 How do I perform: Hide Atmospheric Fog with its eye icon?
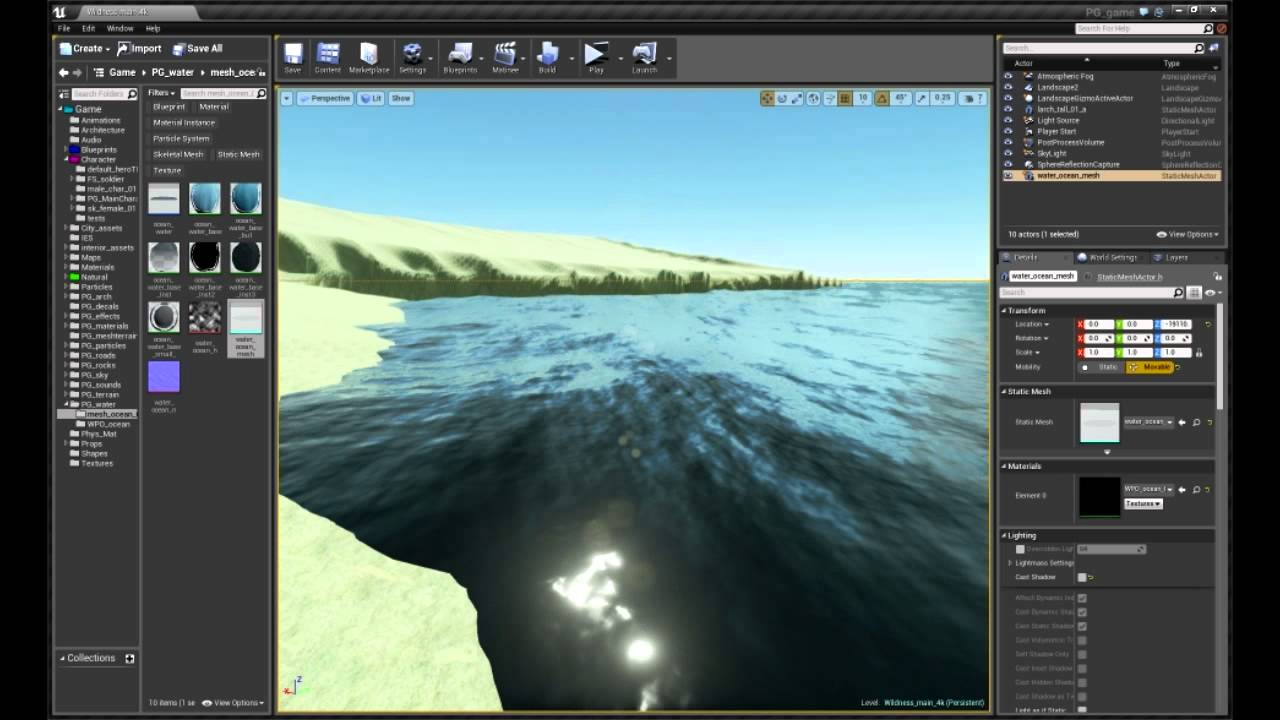point(1008,76)
